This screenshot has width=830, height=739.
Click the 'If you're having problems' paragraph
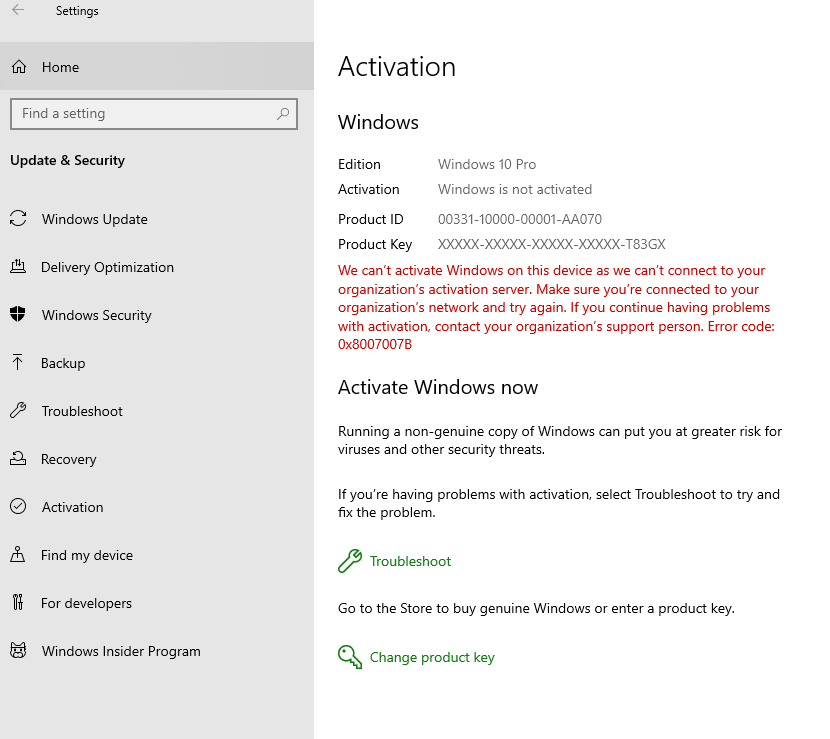click(559, 503)
